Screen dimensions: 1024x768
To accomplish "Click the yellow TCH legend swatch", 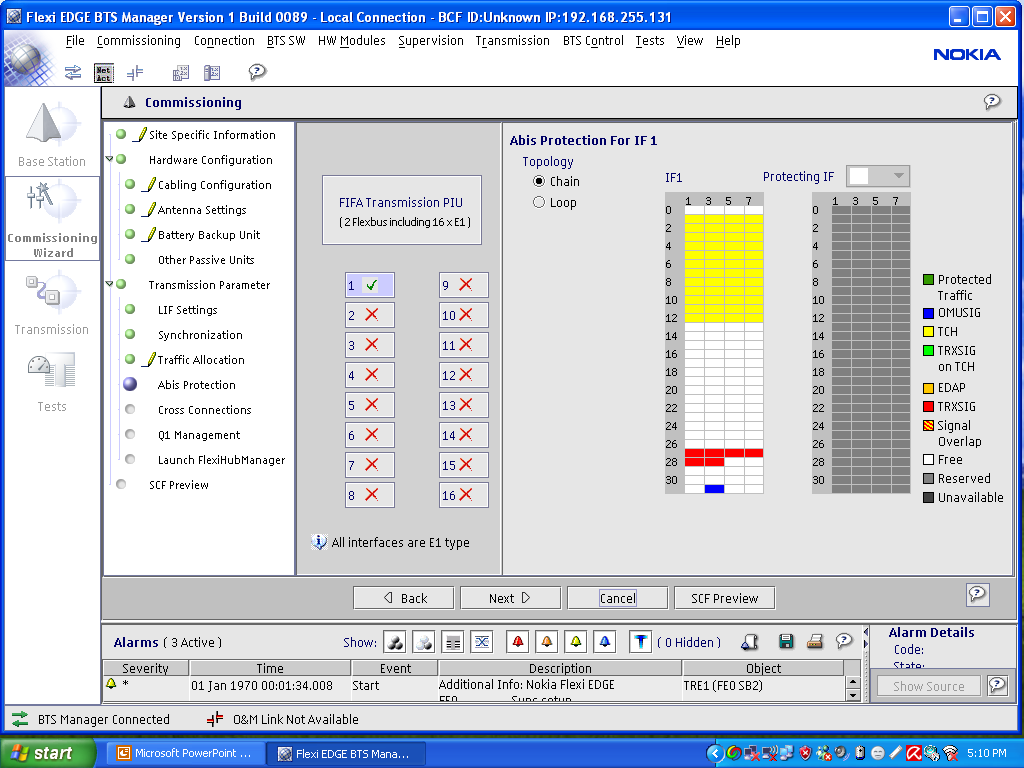I will (x=928, y=332).
